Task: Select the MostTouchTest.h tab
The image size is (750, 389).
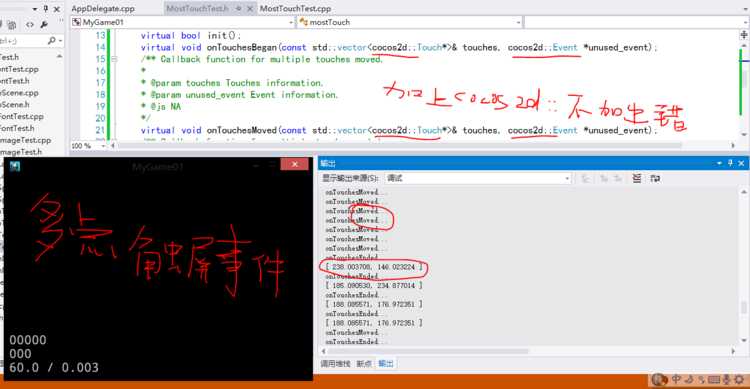Action: [x=197, y=9]
